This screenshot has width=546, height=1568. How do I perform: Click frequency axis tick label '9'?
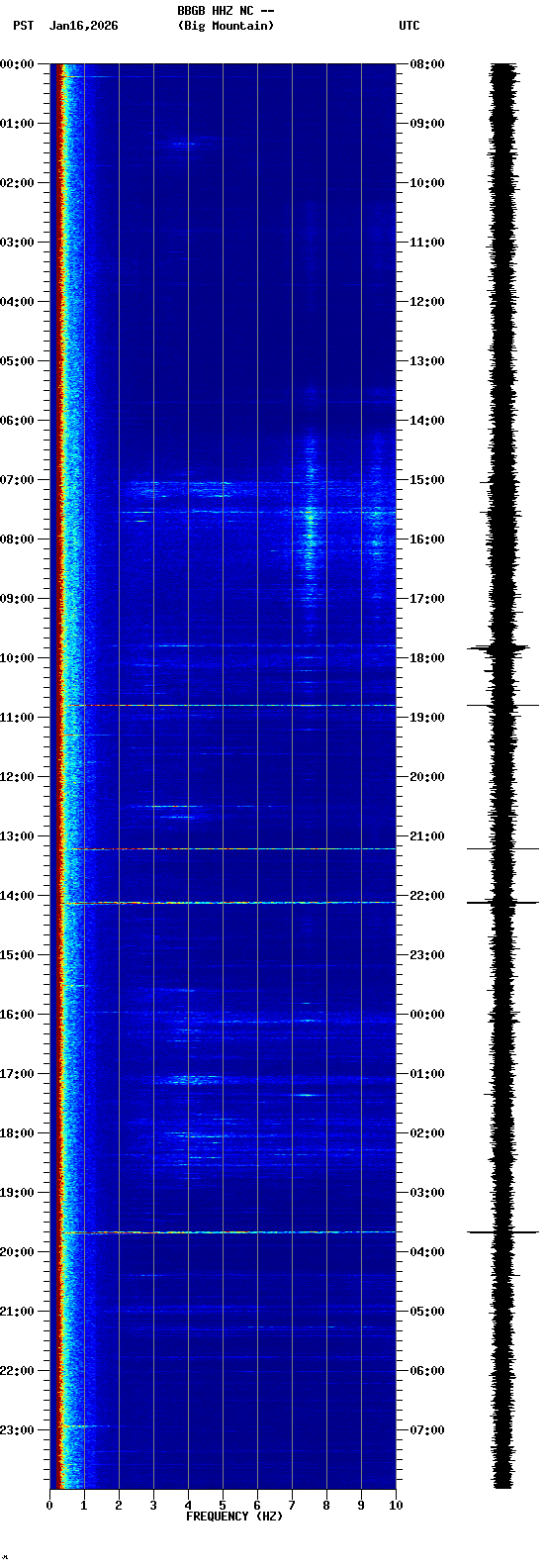click(361, 1506)
